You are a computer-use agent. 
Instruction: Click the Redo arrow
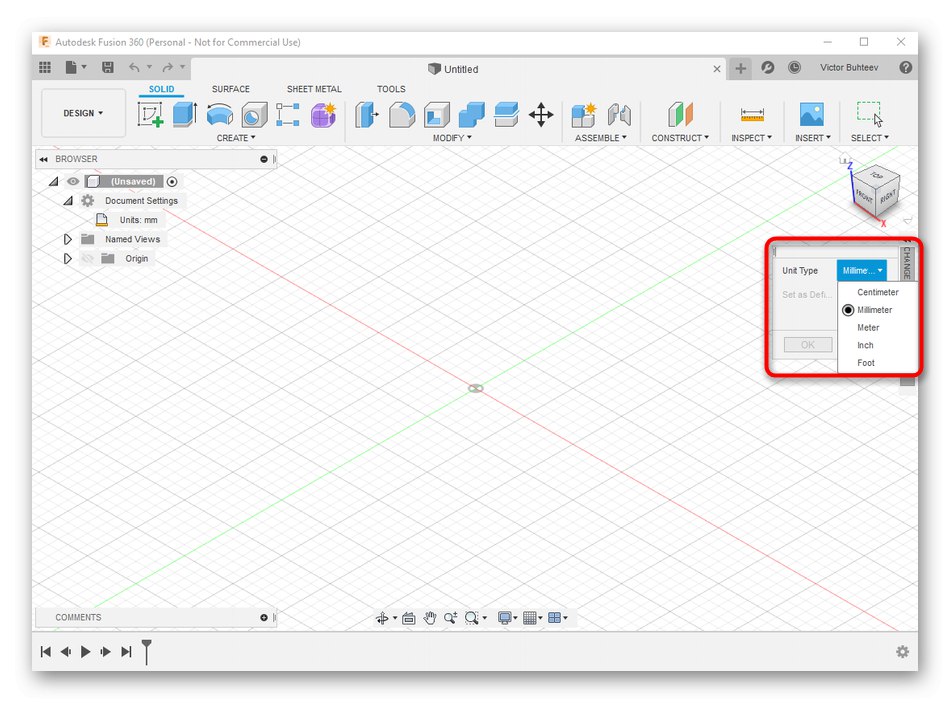pyautogui.click(x=167, y=67)
